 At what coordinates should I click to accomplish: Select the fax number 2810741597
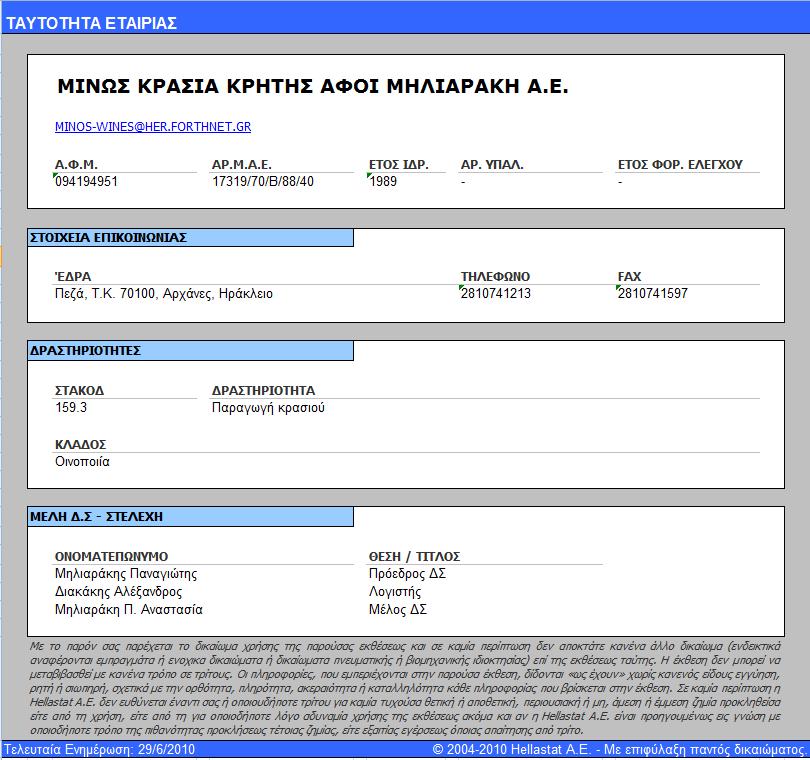tap(652, 293)
